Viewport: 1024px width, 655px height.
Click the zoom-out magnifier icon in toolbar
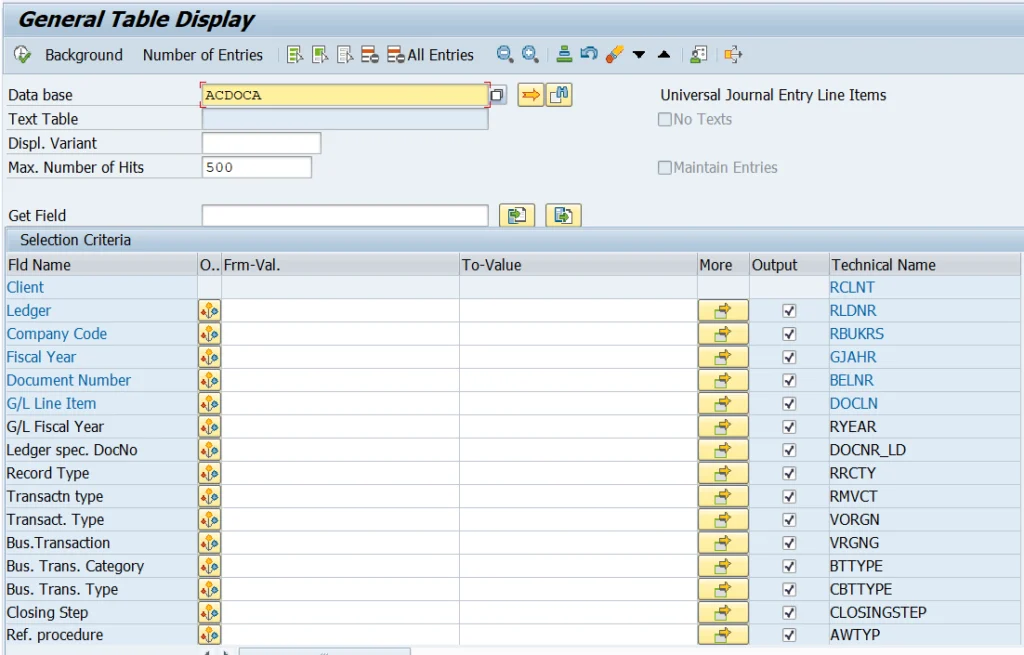point(505,54)
